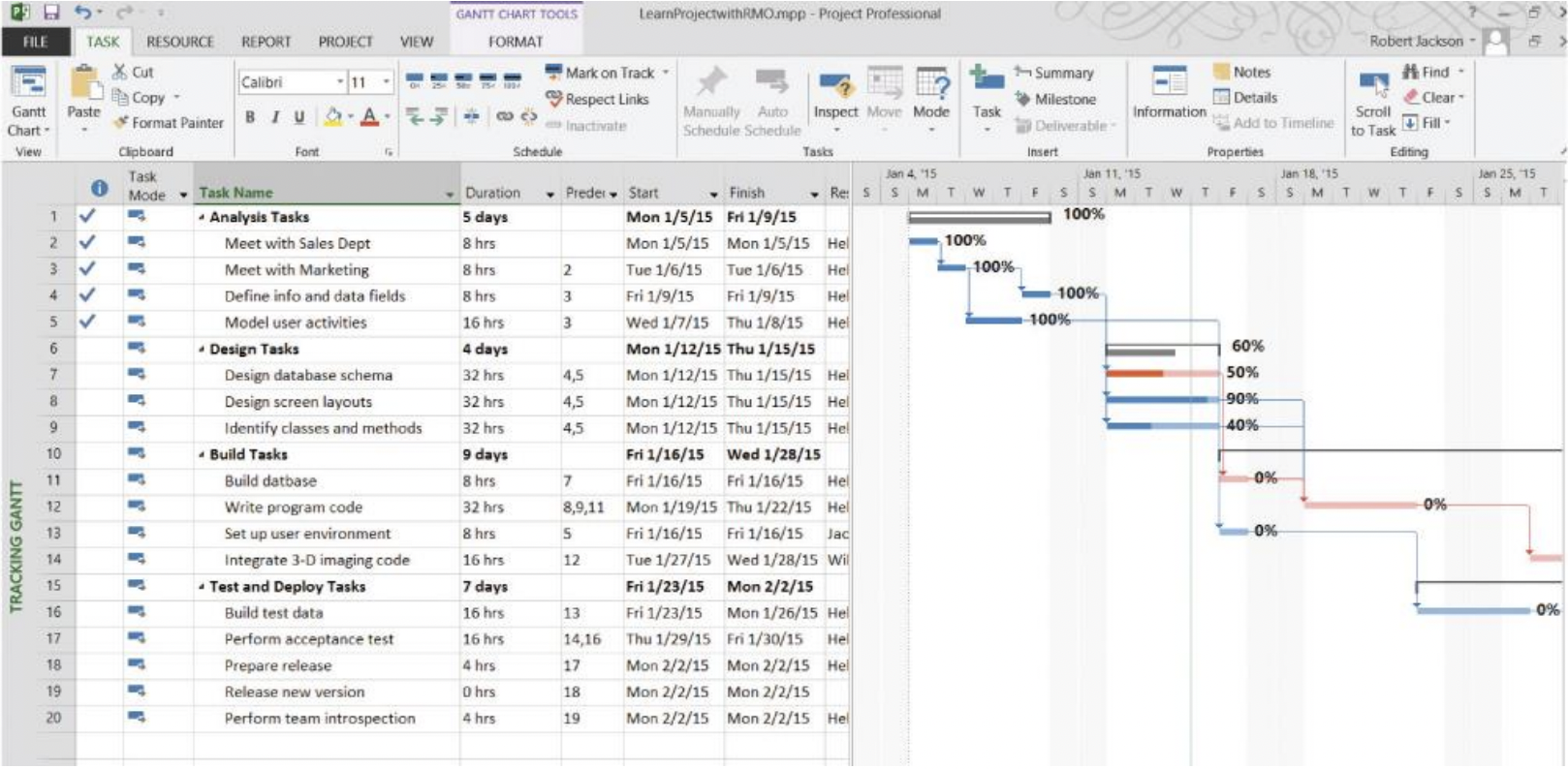The height and width of the screenshot is (769, 1568).
Task: Open task Details
Action: point(1245,98)
